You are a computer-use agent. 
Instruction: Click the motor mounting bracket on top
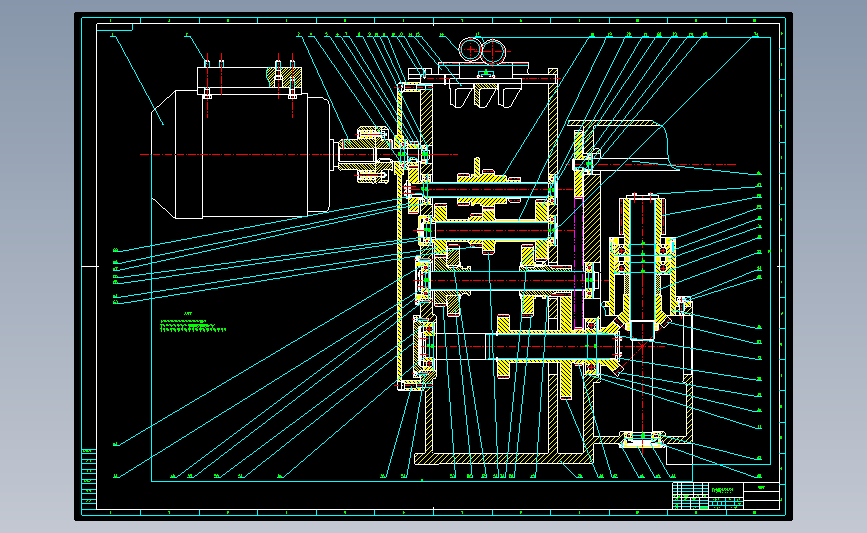pyautogui.click(x=249, y=81)
